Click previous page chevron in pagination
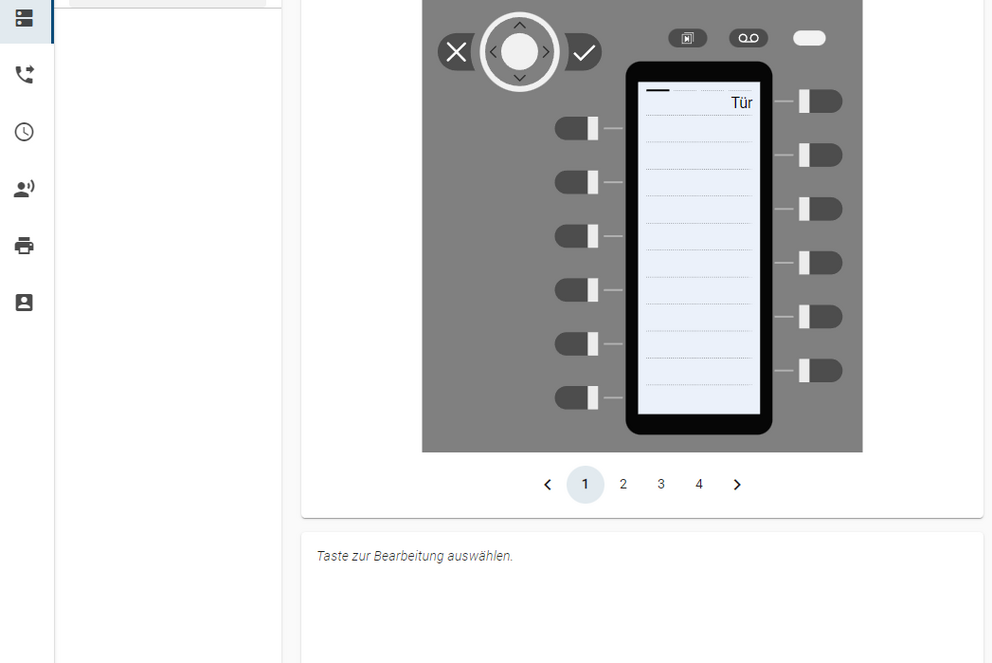Screen dimensions: 992x663 (x=547, y=484)
